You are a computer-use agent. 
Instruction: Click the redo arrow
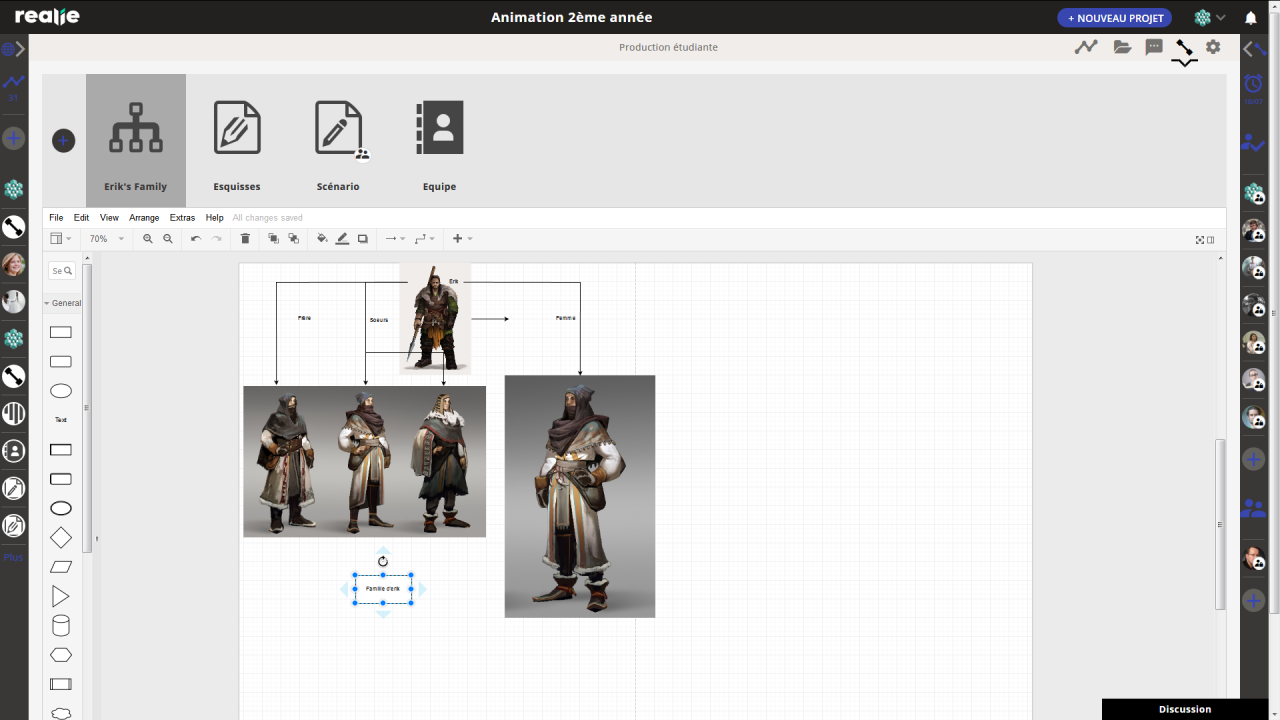click(217, 239)
